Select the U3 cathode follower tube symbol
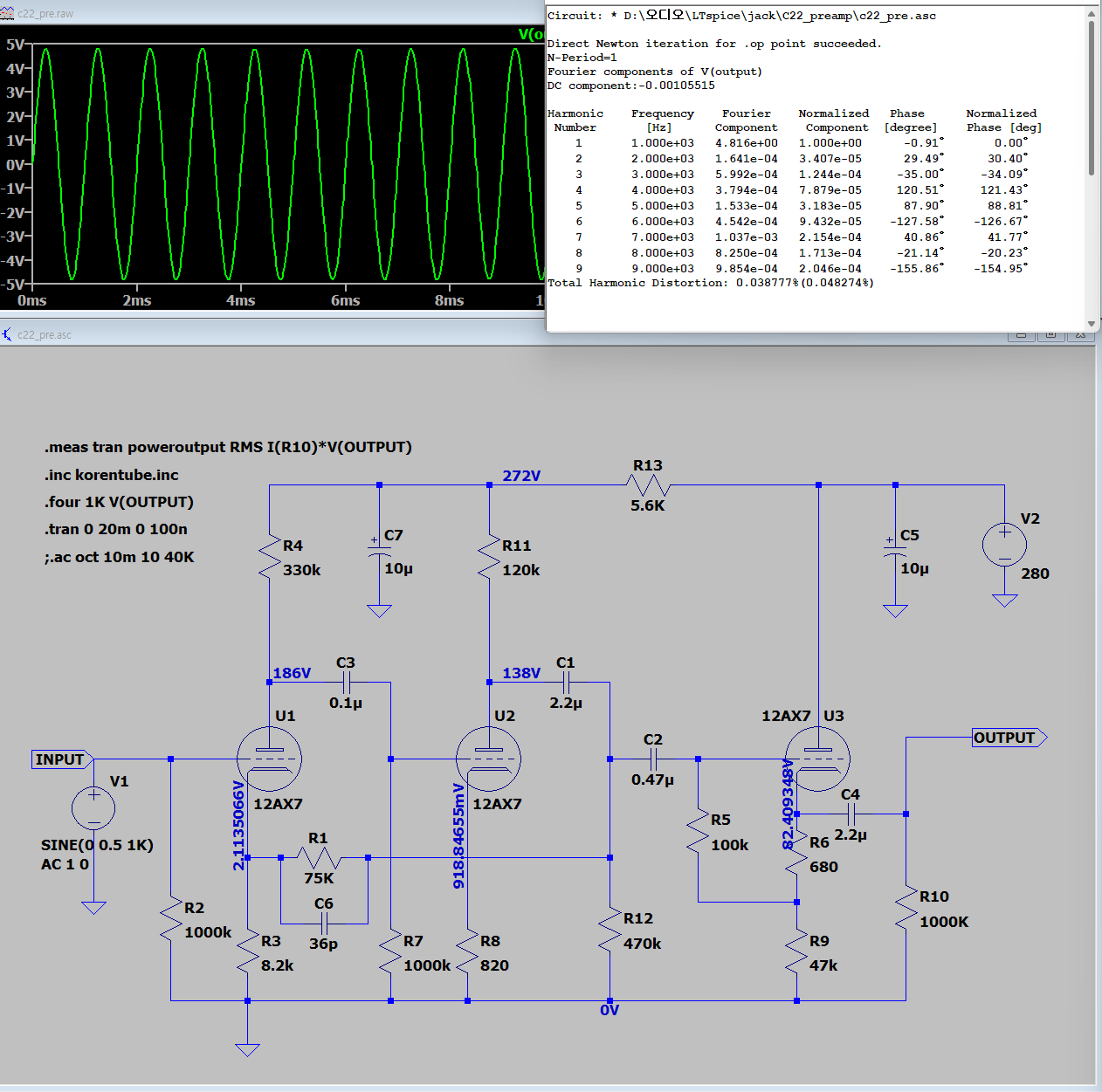The width and height of the screenshot is (1102, 1092). pos(817,759)
